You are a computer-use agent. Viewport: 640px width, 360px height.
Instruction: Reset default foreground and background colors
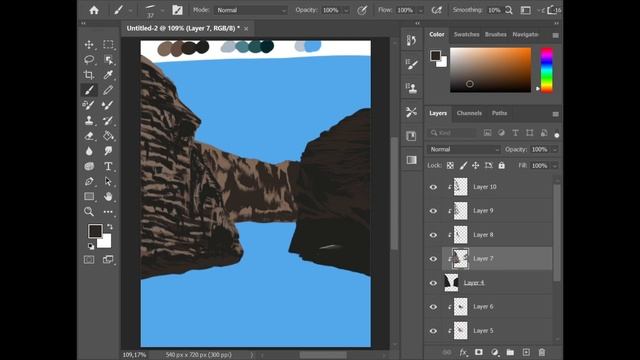(x=91, y=246)
